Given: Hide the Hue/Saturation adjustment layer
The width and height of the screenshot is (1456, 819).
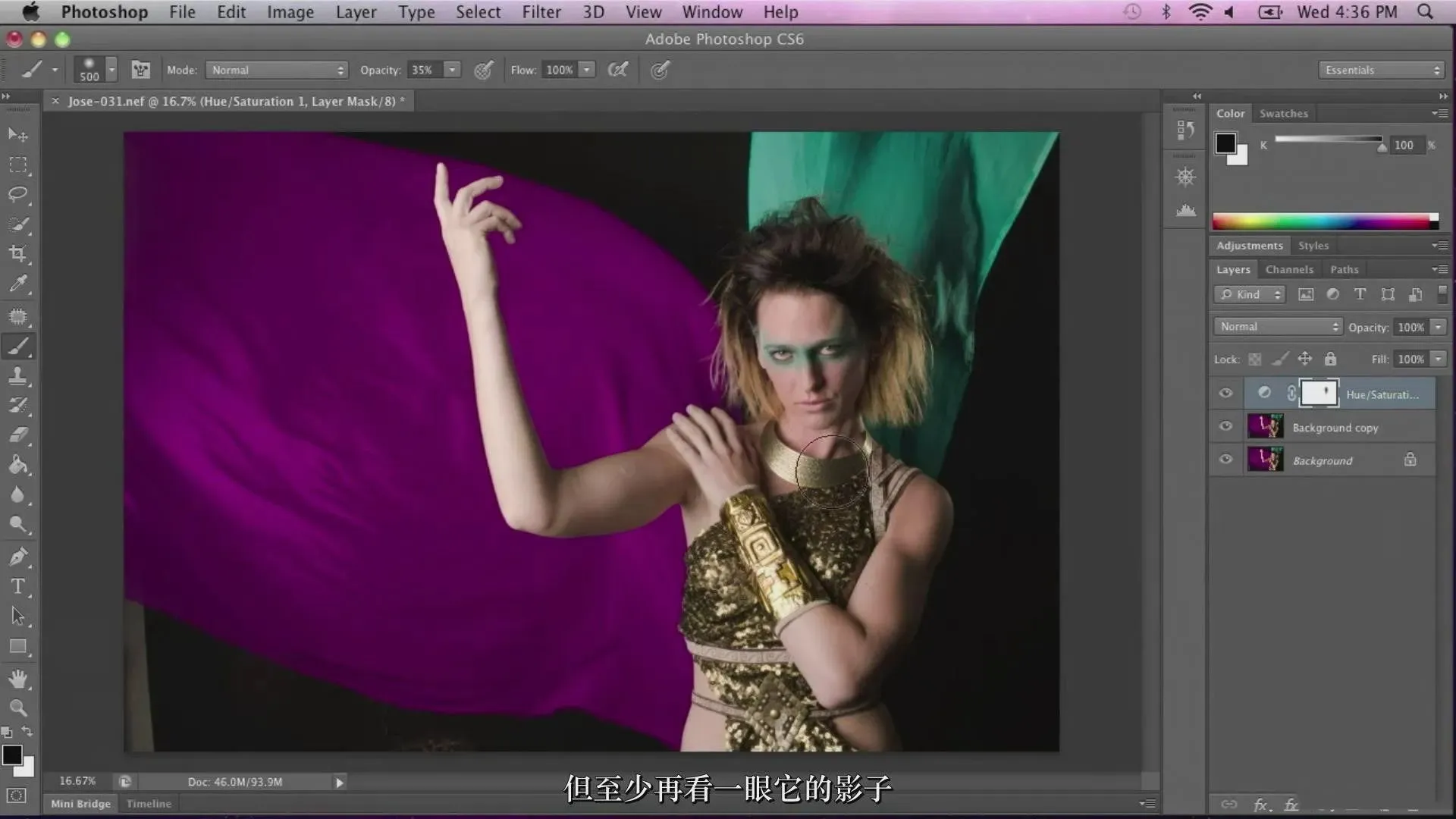Looking at the screenshot, I should (1225, 393).
